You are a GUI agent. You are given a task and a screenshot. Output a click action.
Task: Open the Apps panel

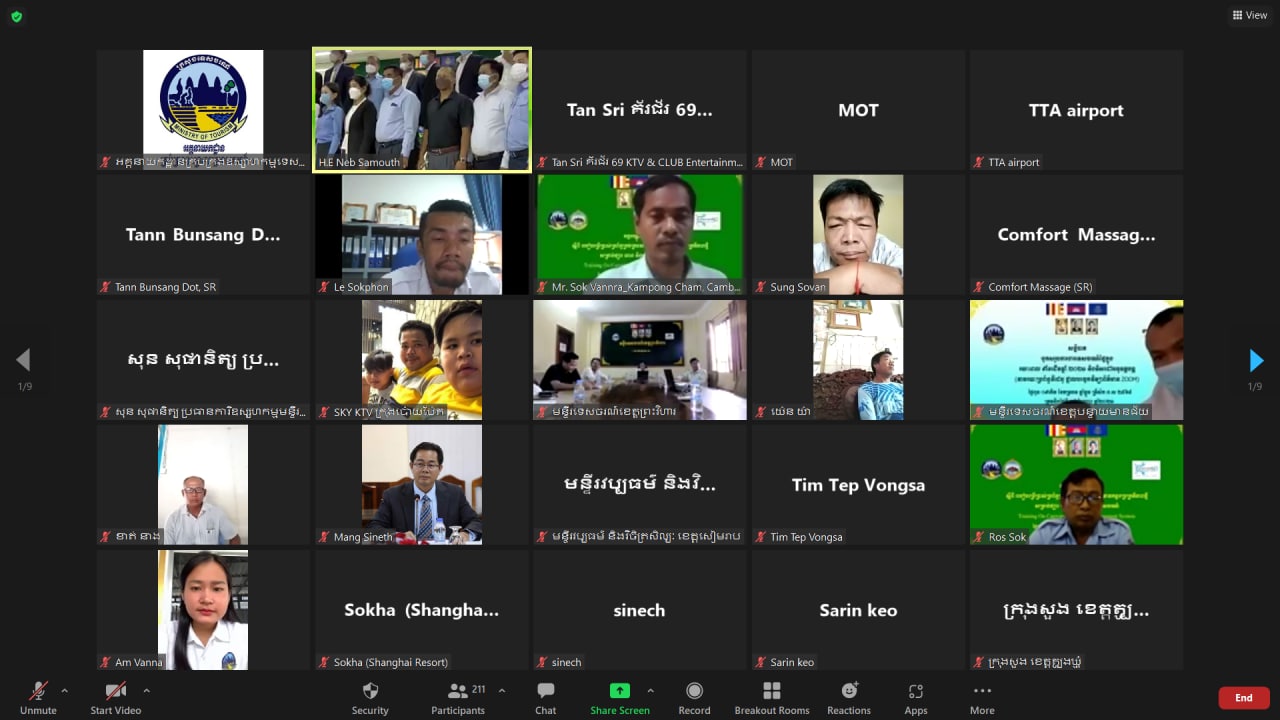click(915, 691)
